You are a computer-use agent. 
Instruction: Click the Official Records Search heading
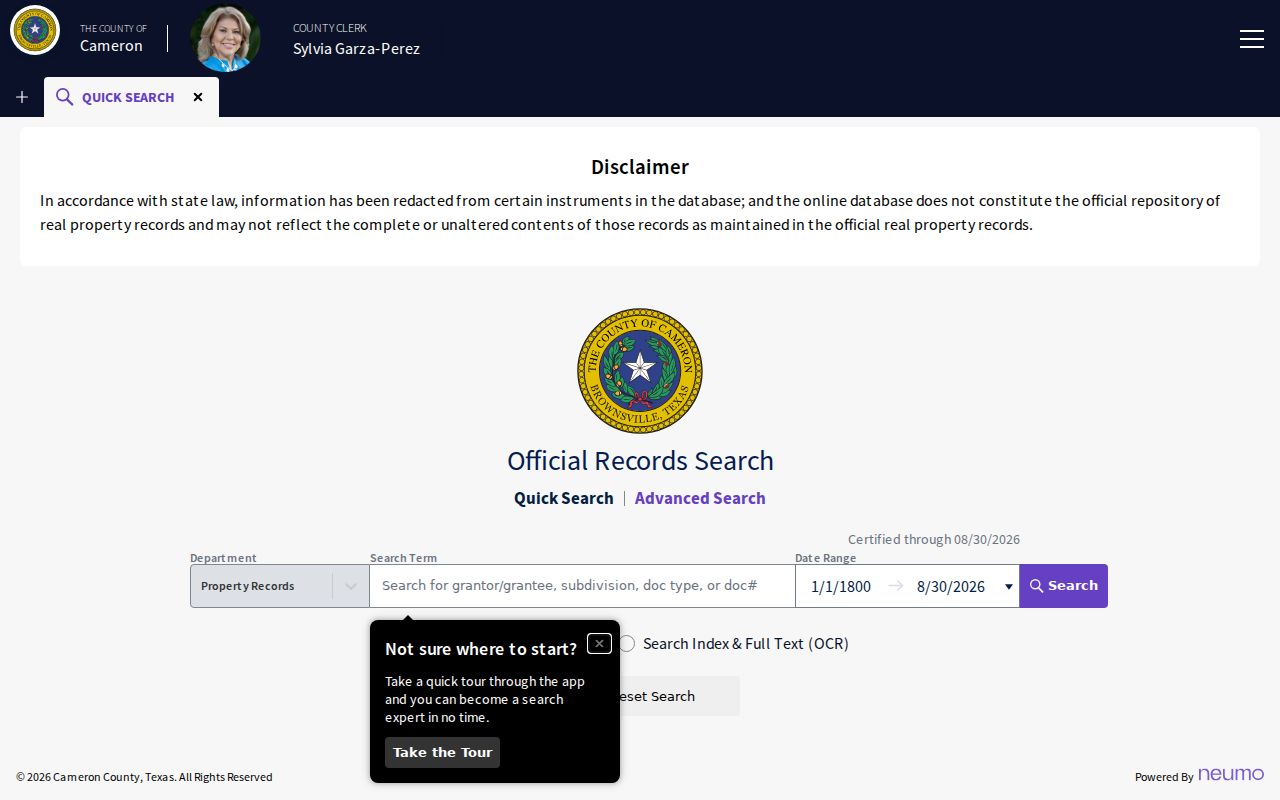click(640, 461)
